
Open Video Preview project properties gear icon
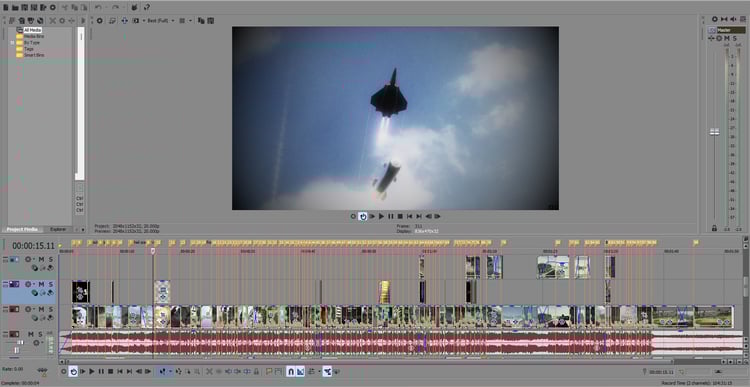click(x=99, y=21)
